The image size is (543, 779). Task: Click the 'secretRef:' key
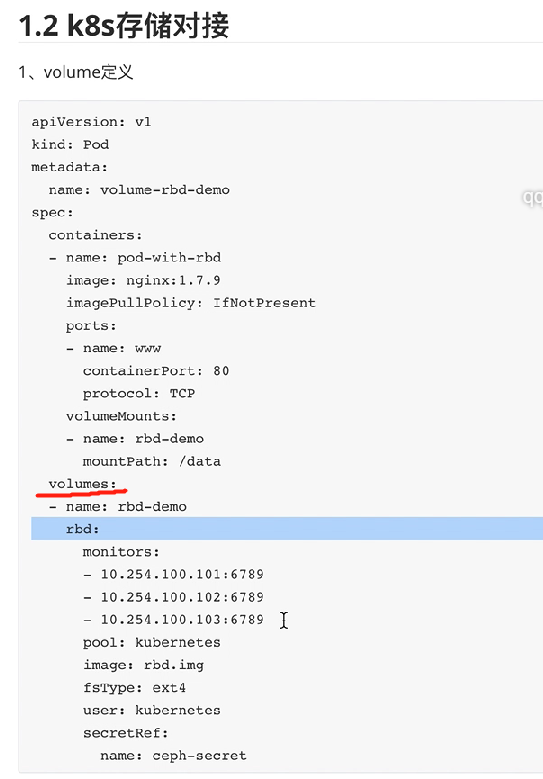pyautogui.click(x=126, y=733)
